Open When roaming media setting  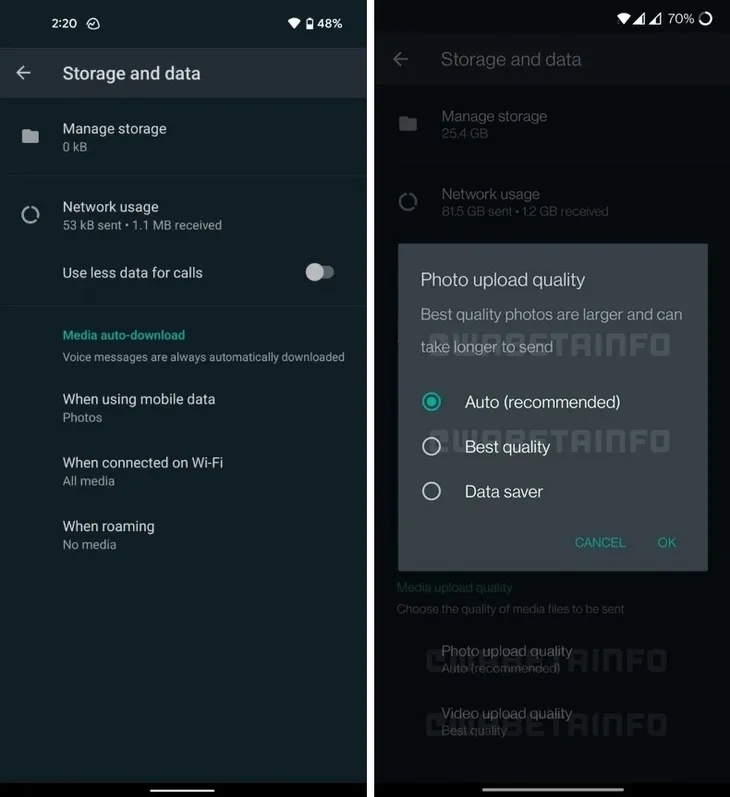coord(183,535)
